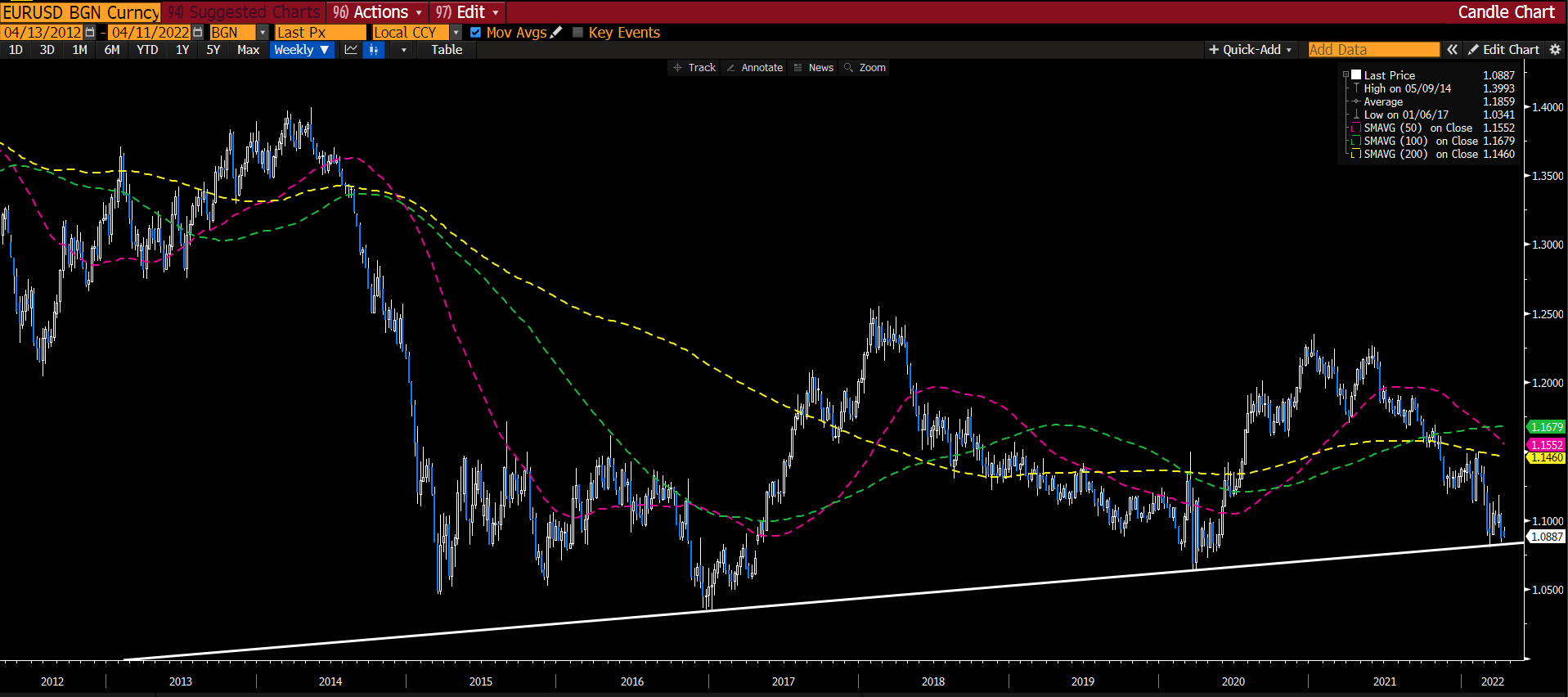Click the EURUSD BGN Curncy security field
The height and width of the screenshot is (697, 1568).
point(80,12)
